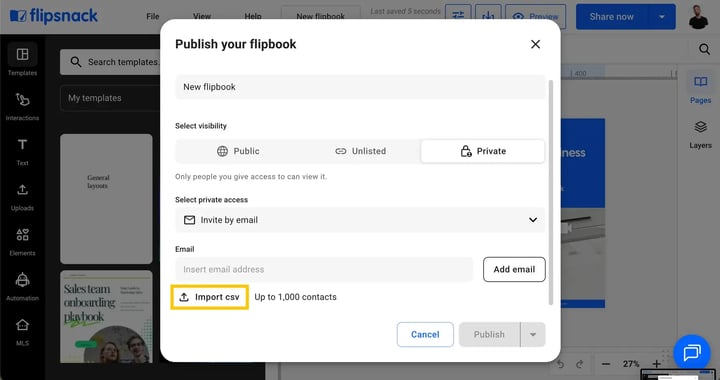The height and width of the screenshot is (380, 720).
Task: Click the redo arrow icon
Action: [579, 364]
